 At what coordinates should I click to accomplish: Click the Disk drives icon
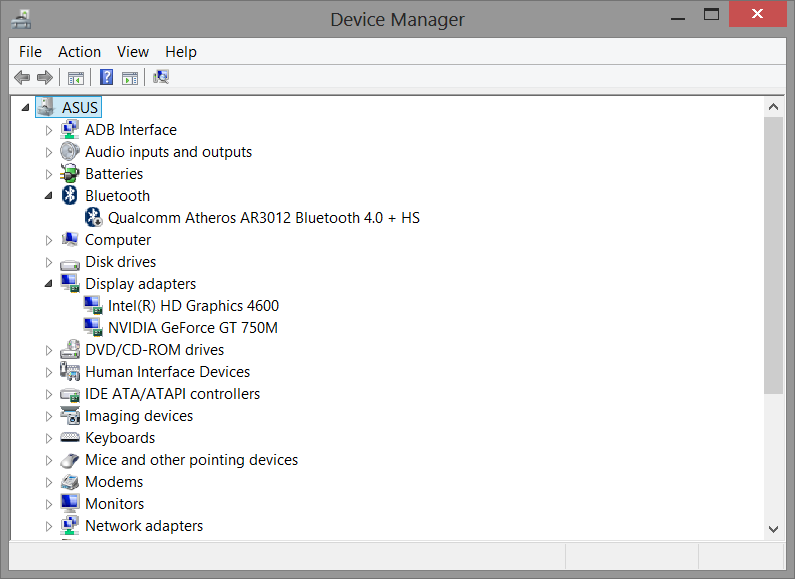pyautogui.click(x=69, y=264)
